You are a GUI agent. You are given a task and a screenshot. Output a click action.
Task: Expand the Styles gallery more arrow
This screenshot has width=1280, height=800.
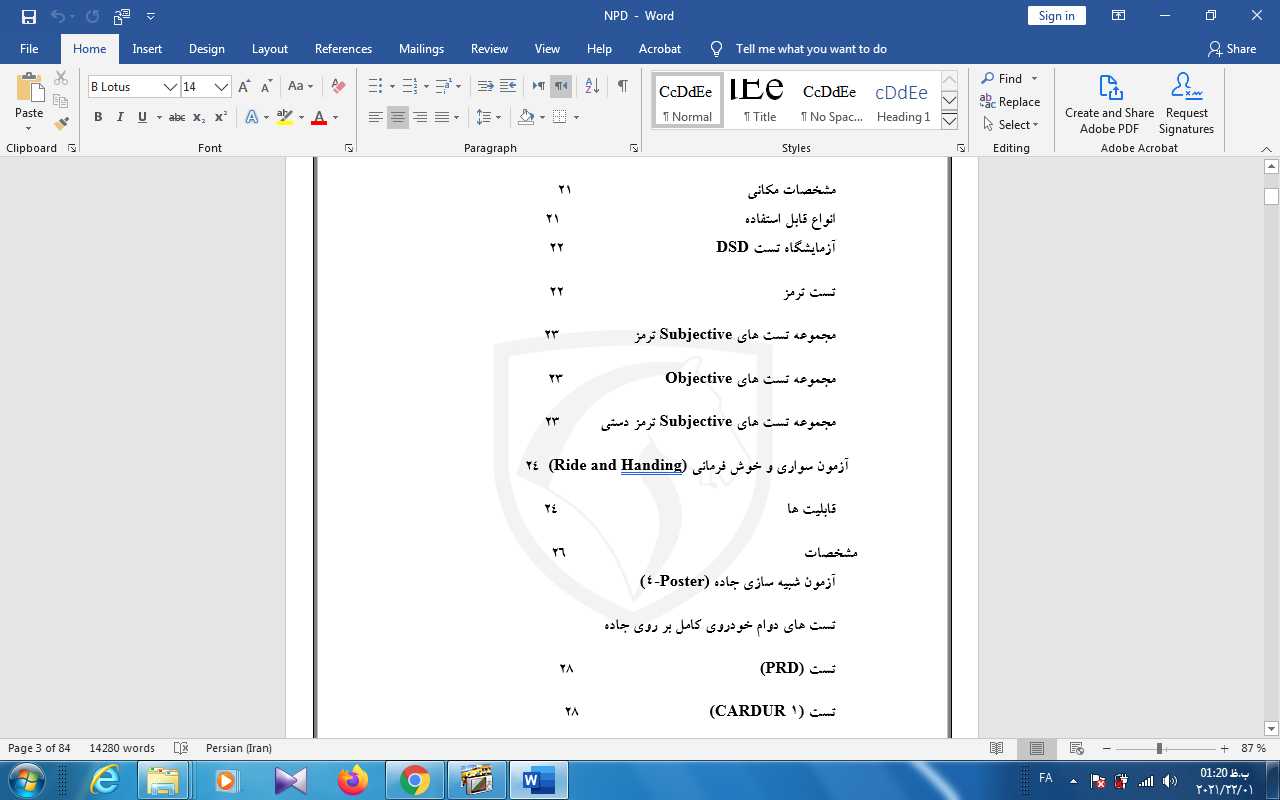tap(950, 121)
